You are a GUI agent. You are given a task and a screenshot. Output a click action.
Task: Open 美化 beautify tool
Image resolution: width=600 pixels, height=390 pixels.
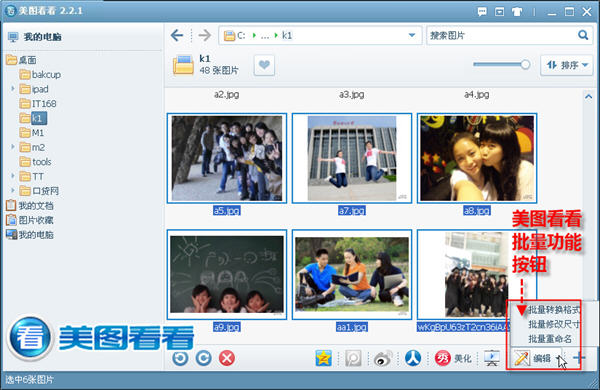453,358
